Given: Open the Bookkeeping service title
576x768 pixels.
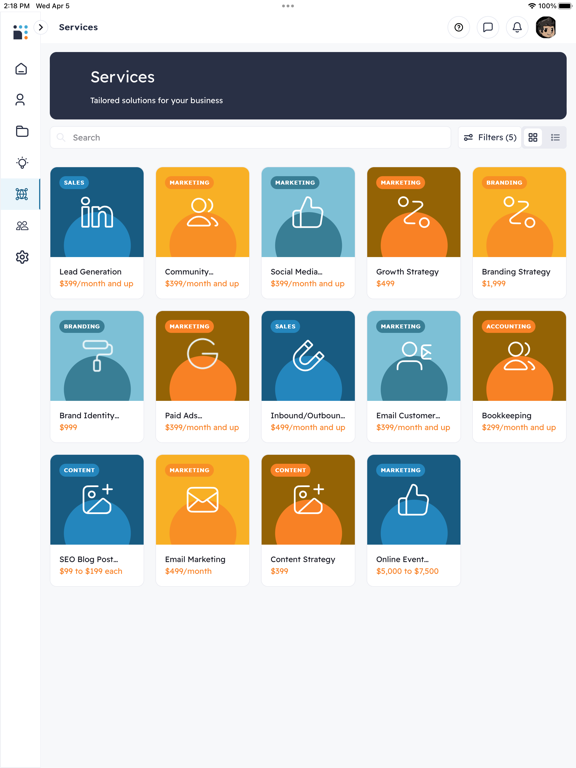Looking at the screenshot, I should pyautogui.click(x=506, y=415).
